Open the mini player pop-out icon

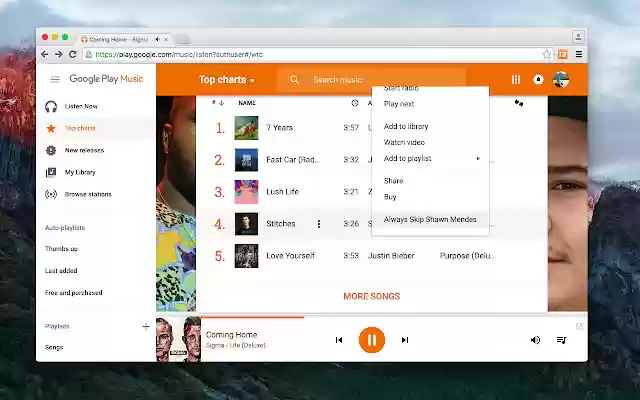(x=579, y=326)
